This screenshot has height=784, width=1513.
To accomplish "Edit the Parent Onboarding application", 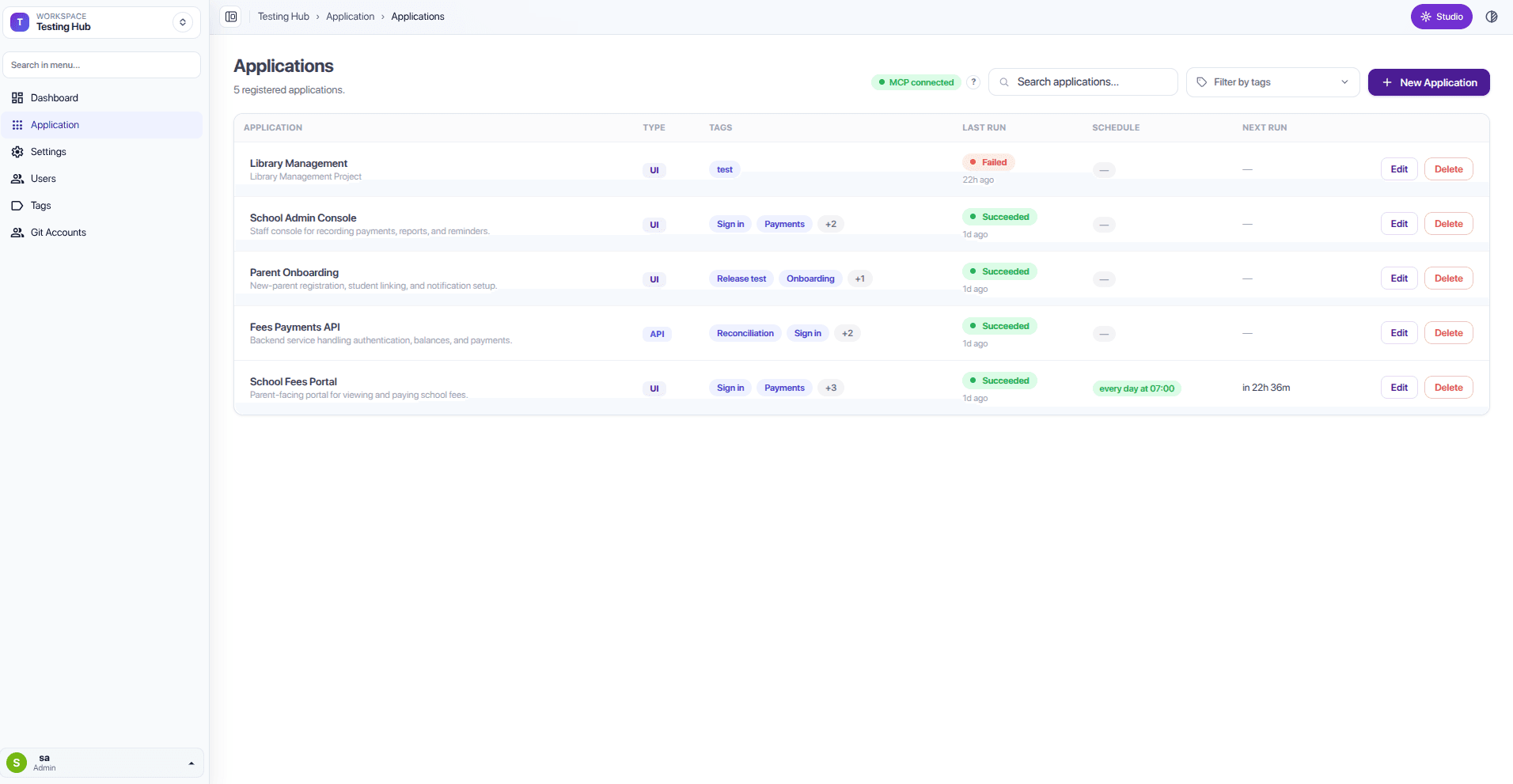I will (1399, 278).
